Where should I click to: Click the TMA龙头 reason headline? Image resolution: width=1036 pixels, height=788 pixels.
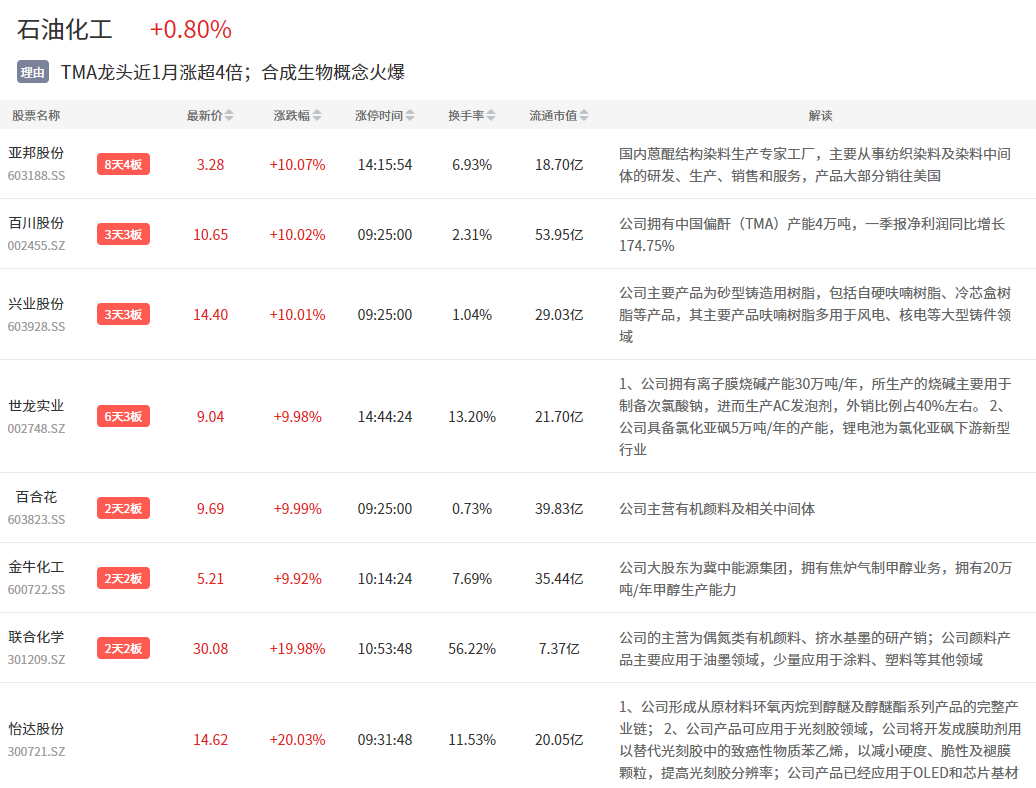click(x=233, y=72)
